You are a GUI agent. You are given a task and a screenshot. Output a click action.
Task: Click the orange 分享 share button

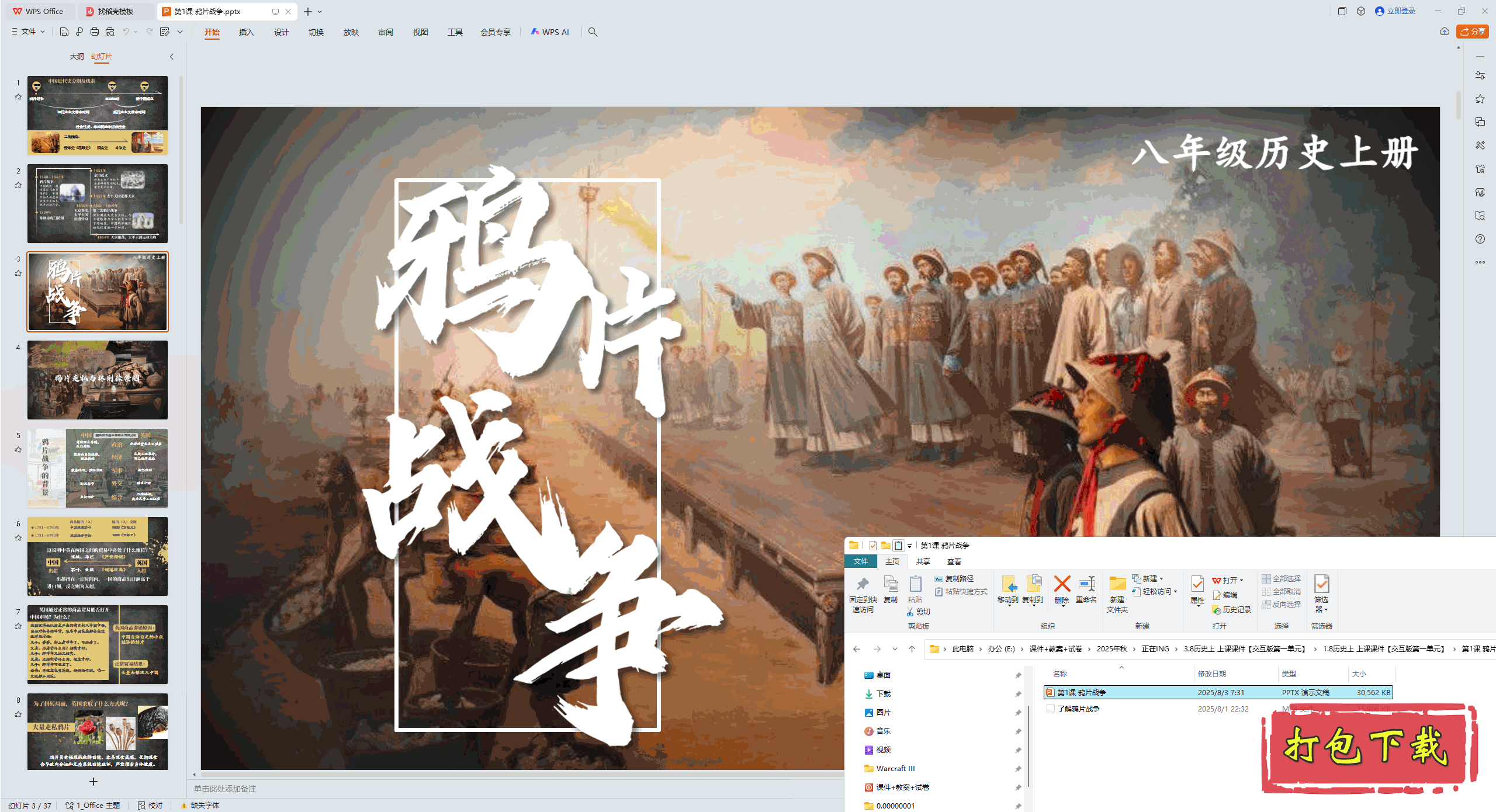point(1473,32)
